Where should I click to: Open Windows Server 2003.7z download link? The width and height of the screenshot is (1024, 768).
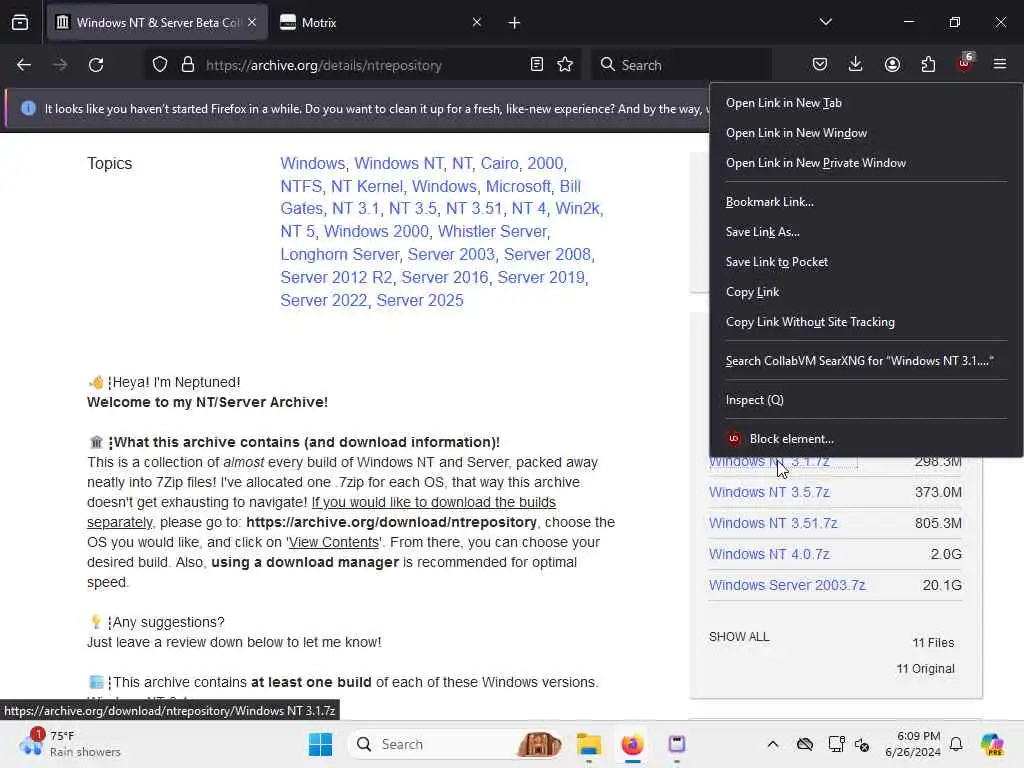click(x=787, y=586)
